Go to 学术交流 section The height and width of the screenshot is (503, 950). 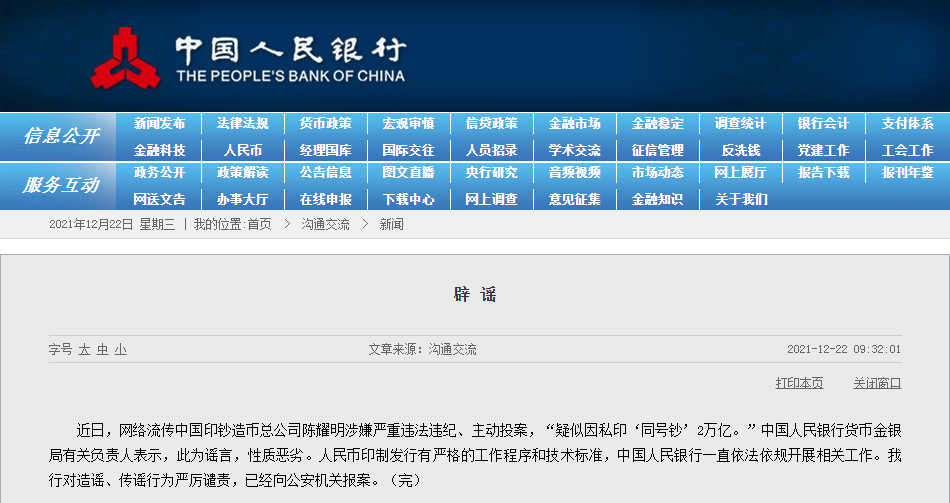coord(574,150)
